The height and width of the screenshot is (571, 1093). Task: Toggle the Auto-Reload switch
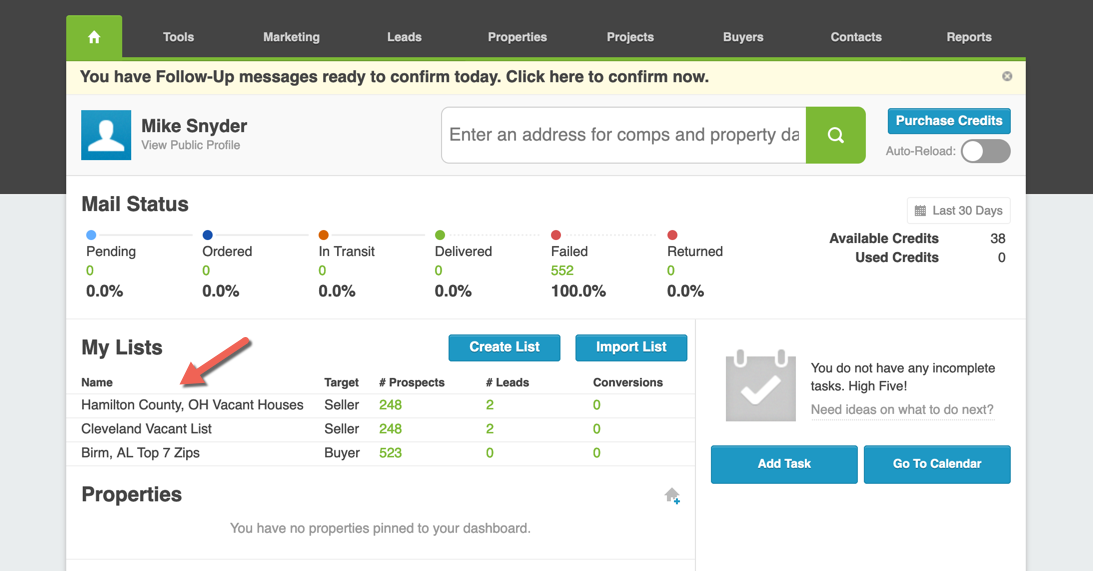tap(985, 151)
